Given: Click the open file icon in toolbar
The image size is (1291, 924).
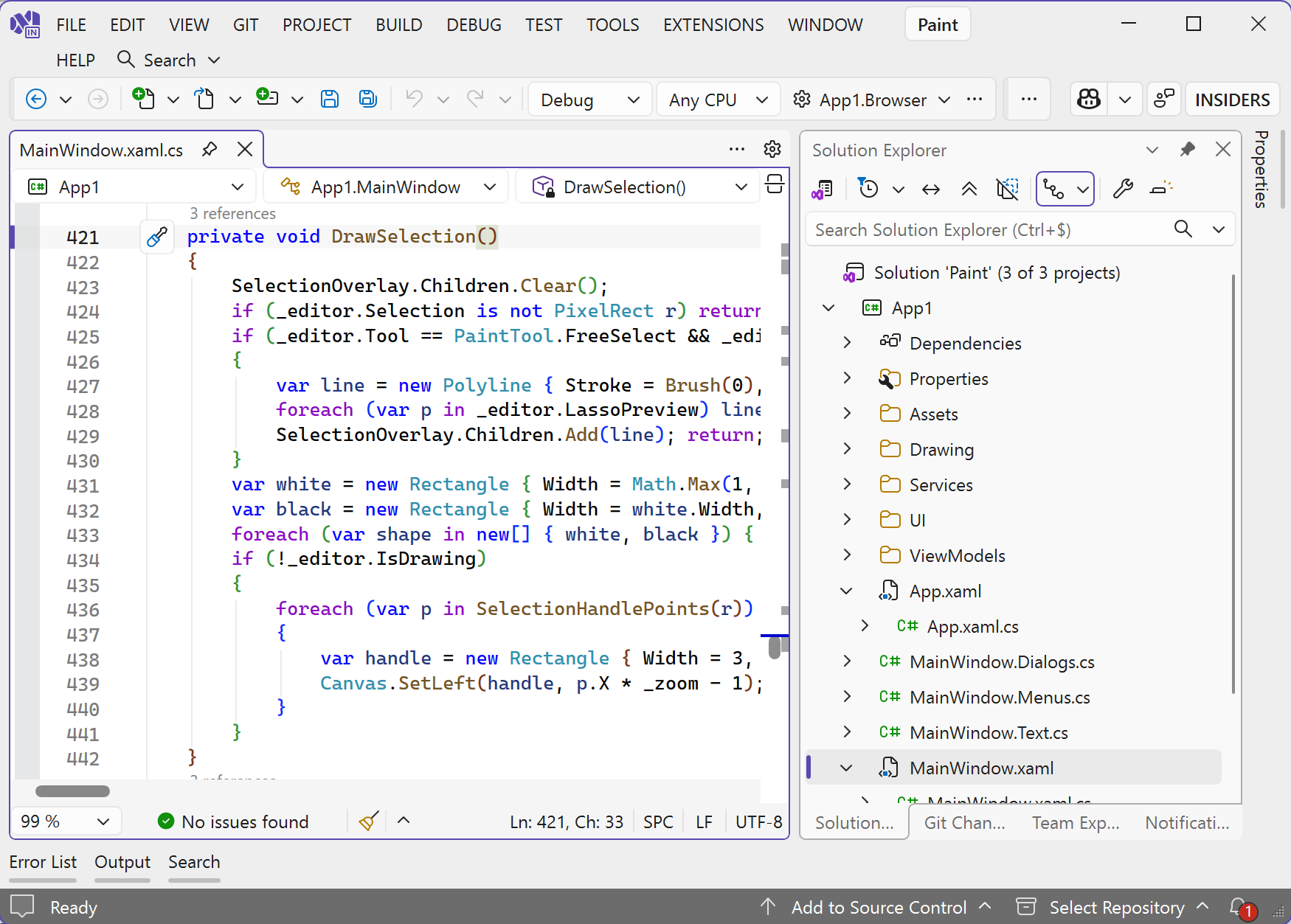Looking at the screenshot, I should [204, 98].
